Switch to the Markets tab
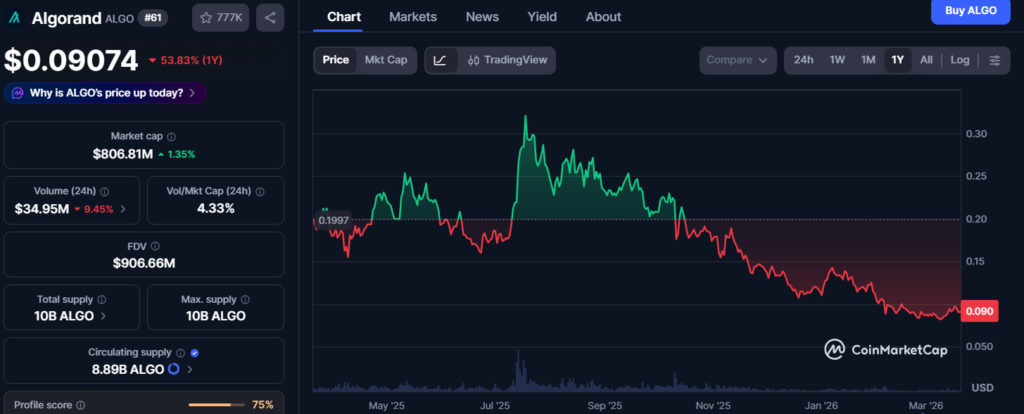Screen dimensions: 1024x414 [x=412, y=17]
